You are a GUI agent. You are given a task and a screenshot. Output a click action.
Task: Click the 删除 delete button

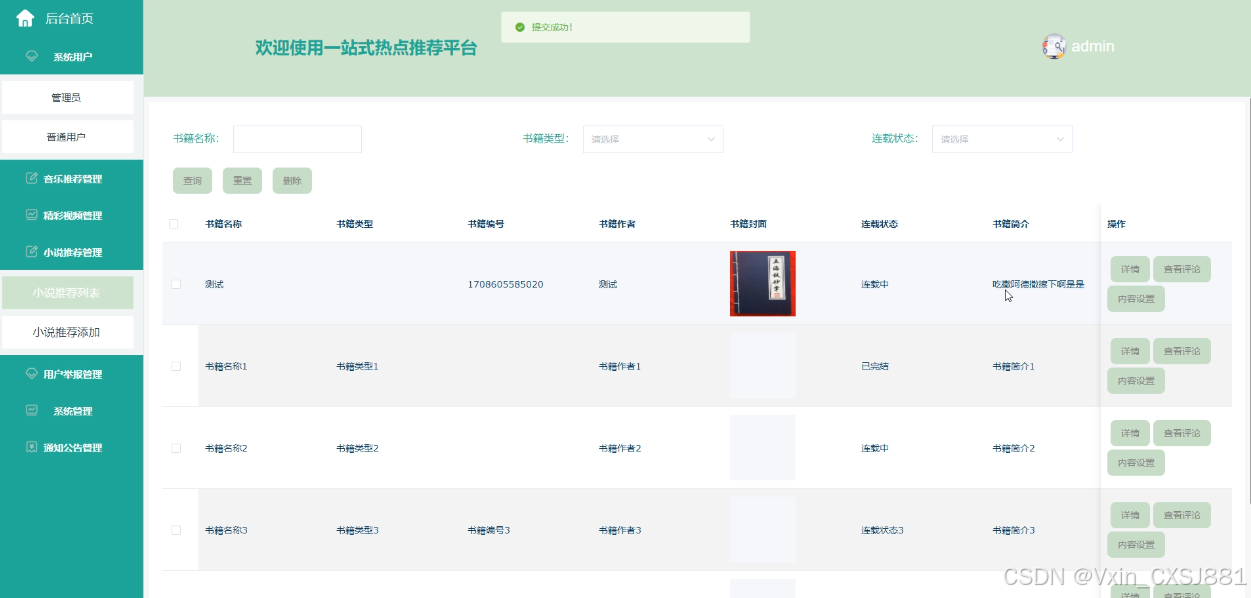pos(292,181)
